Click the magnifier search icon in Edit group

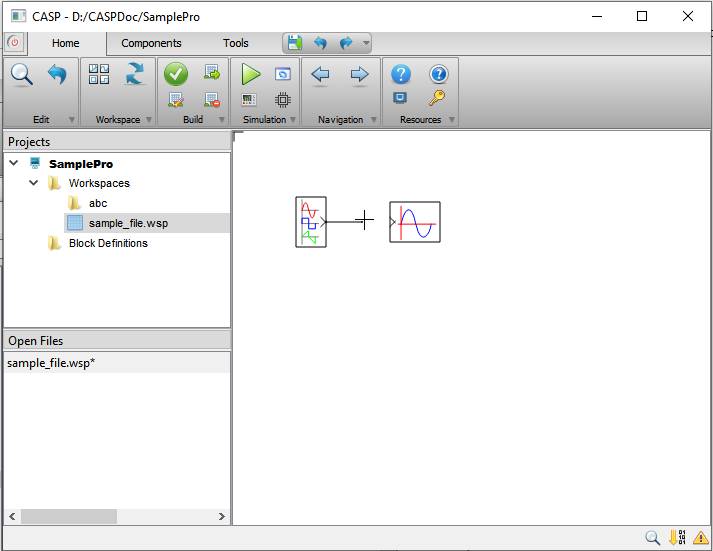pyautogui.click(x=22, y=75)
